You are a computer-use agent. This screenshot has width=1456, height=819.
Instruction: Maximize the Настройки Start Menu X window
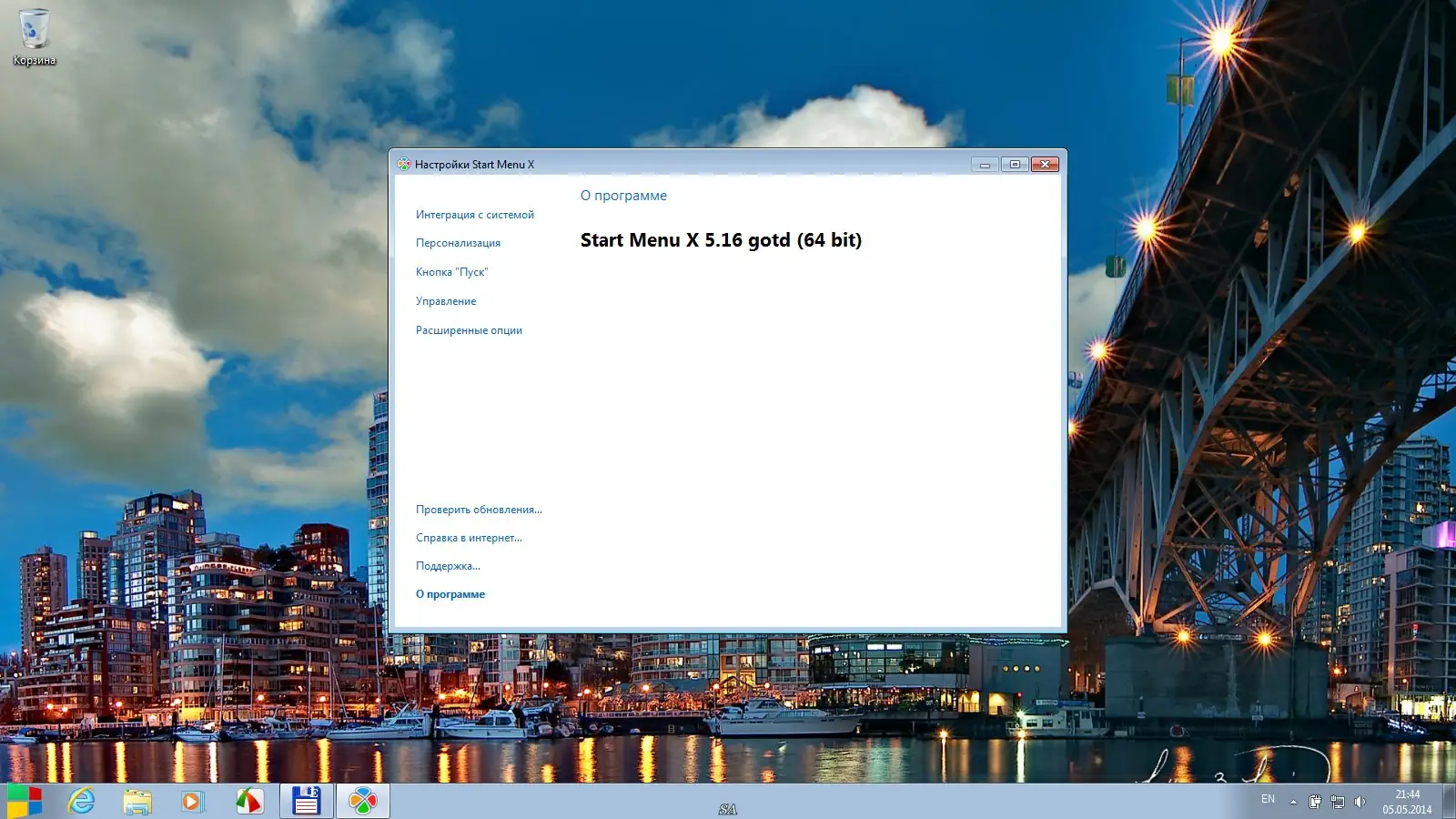pos(1015,165)
